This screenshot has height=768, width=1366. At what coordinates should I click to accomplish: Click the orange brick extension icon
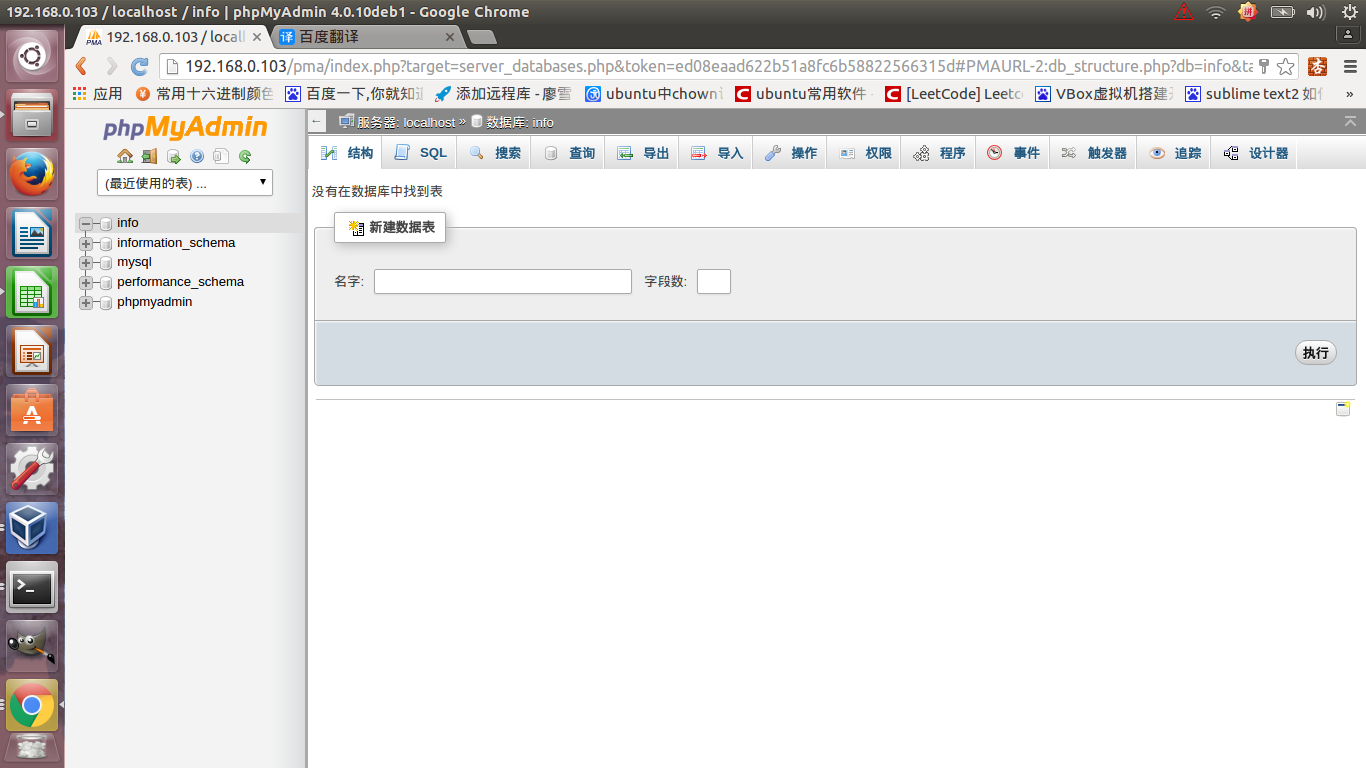coord(1318,66)
